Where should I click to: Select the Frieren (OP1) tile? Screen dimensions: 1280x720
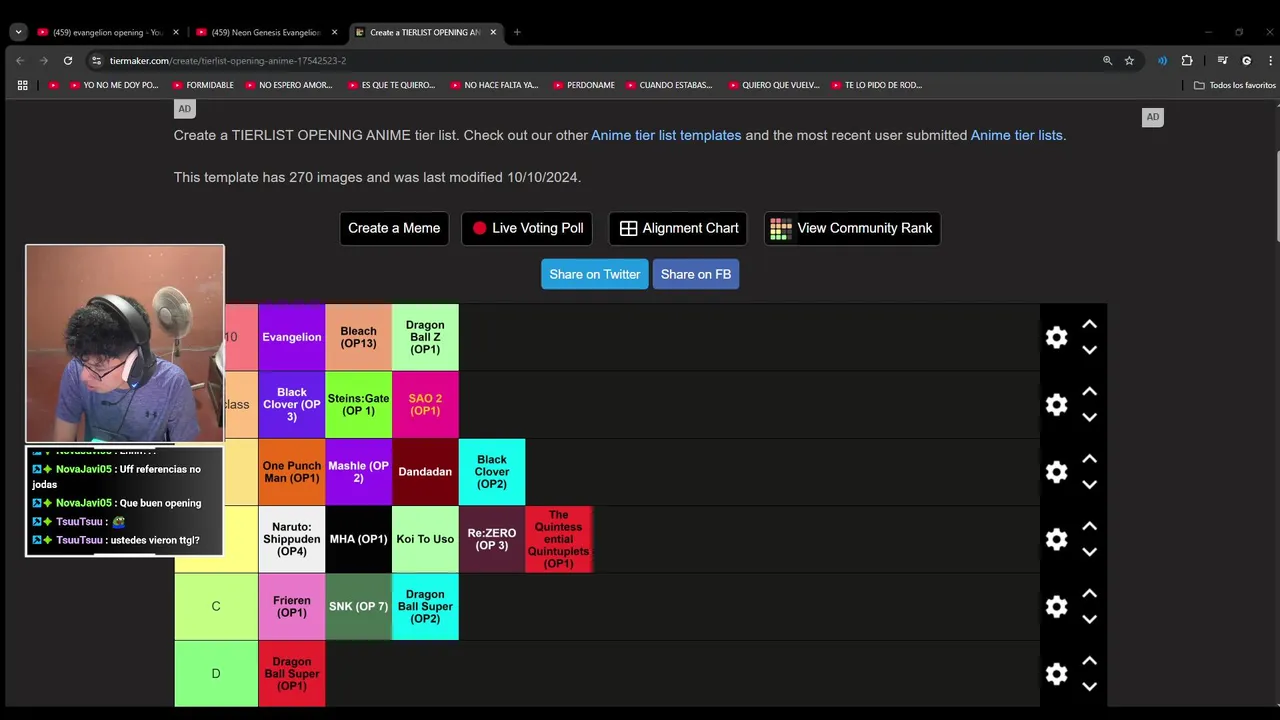click(292, 606)
